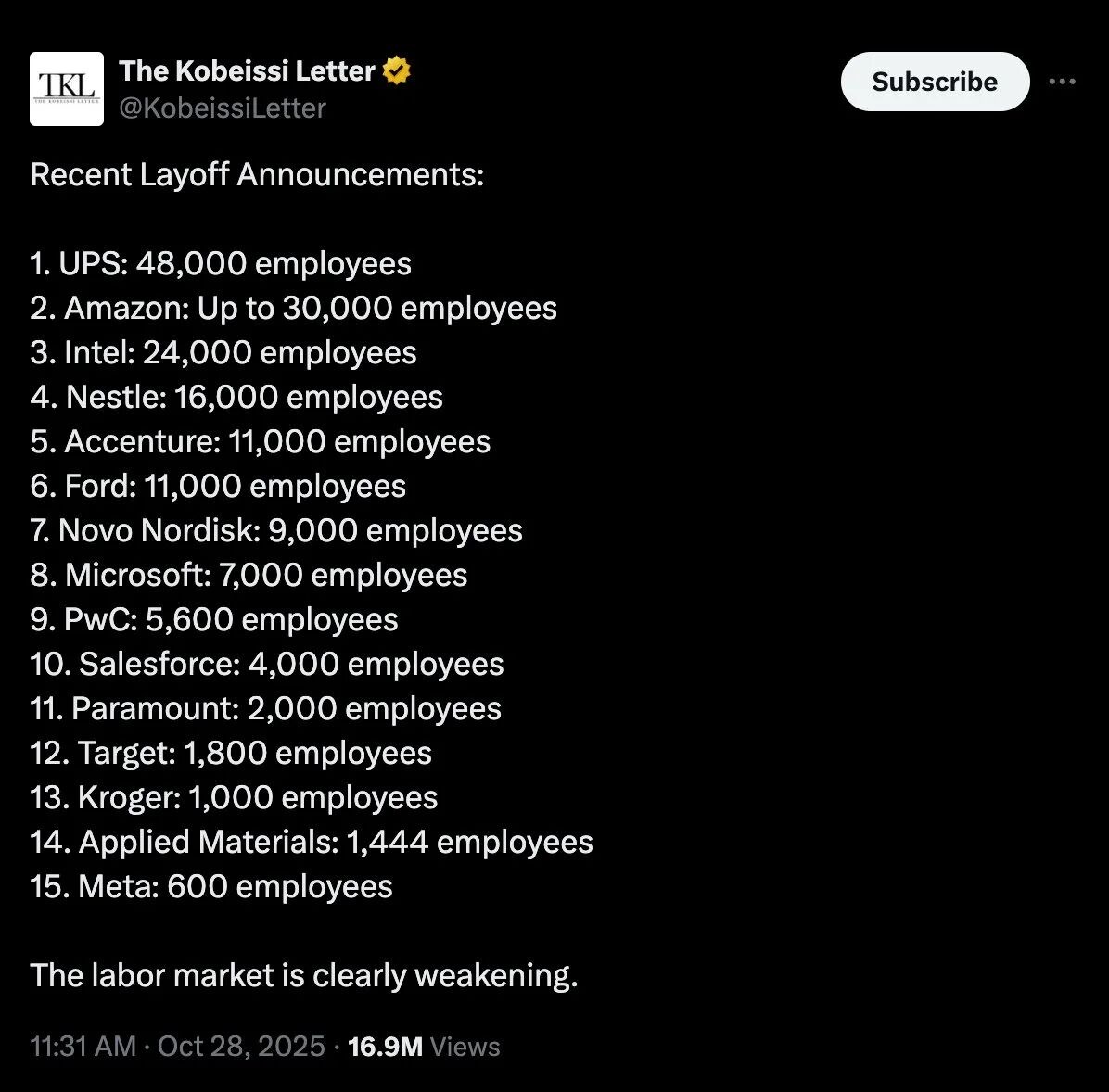Visit the @KobeissiLetter handle link
This screenshot has width=1109, height=1092.
223,108
